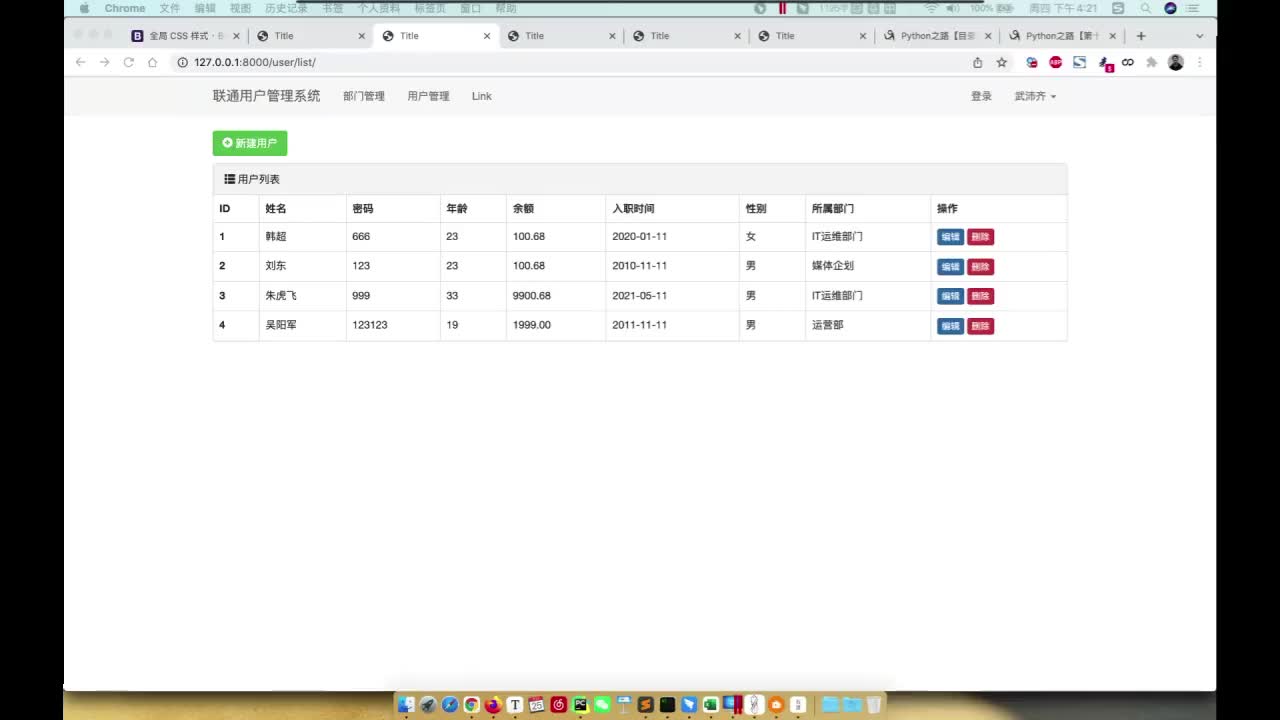Click the Wi-Fi icon in menu bar
The width and height of the screenshot is (1280, 720).
[x=931, y=8]
